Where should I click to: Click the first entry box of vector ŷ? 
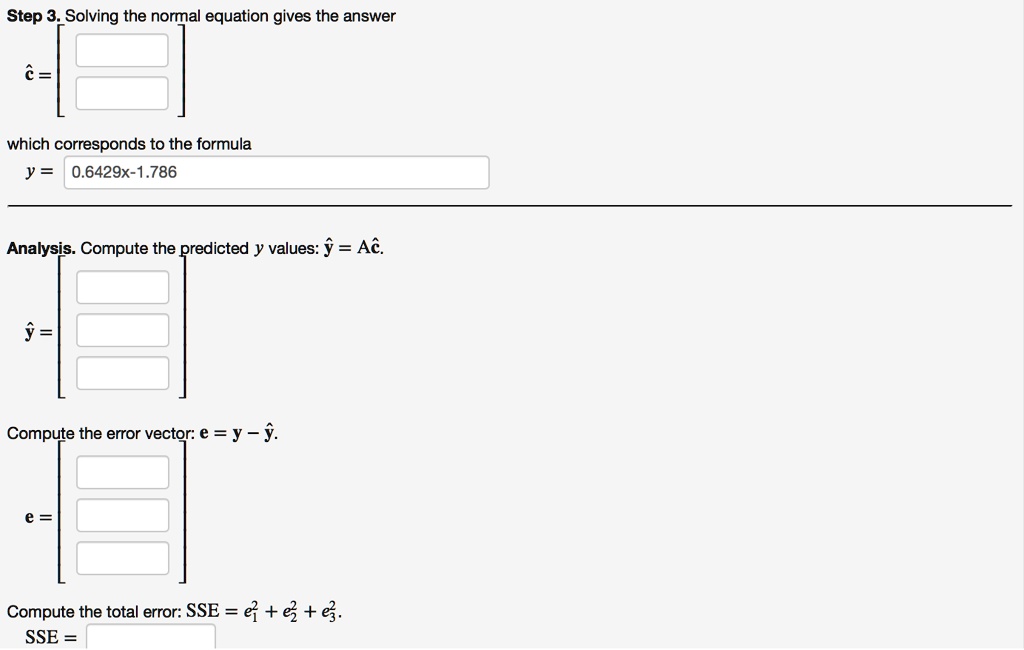(x=121, y=286)
